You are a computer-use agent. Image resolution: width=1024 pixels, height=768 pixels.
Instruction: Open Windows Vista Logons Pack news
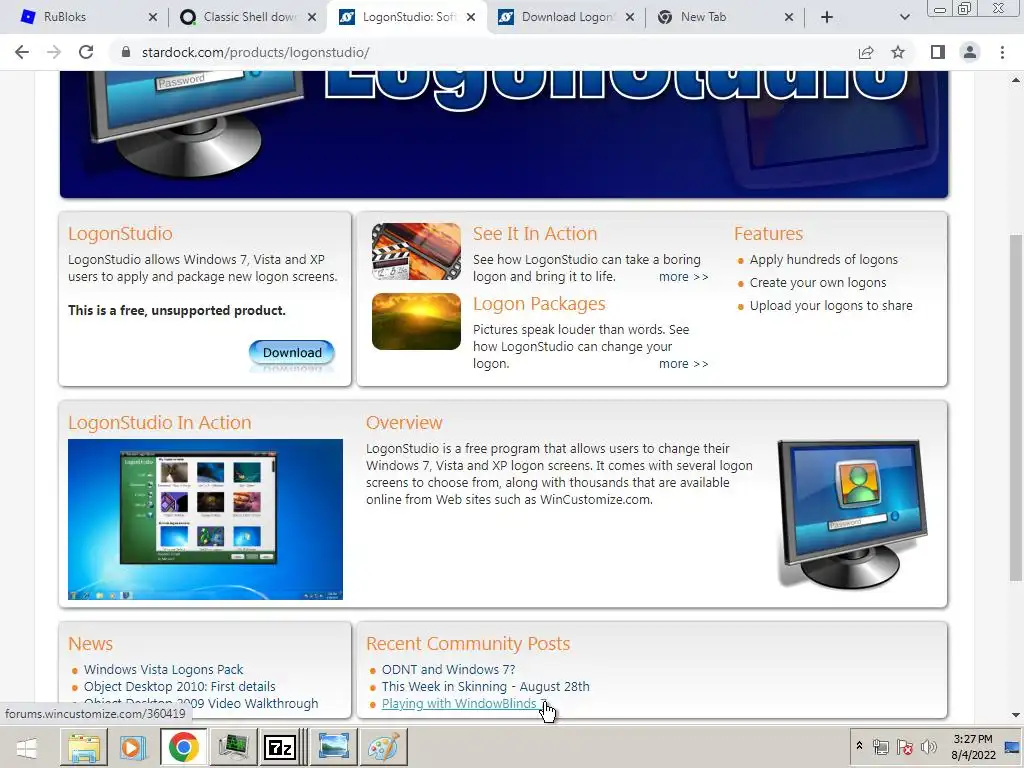click(x=163, y=669)
